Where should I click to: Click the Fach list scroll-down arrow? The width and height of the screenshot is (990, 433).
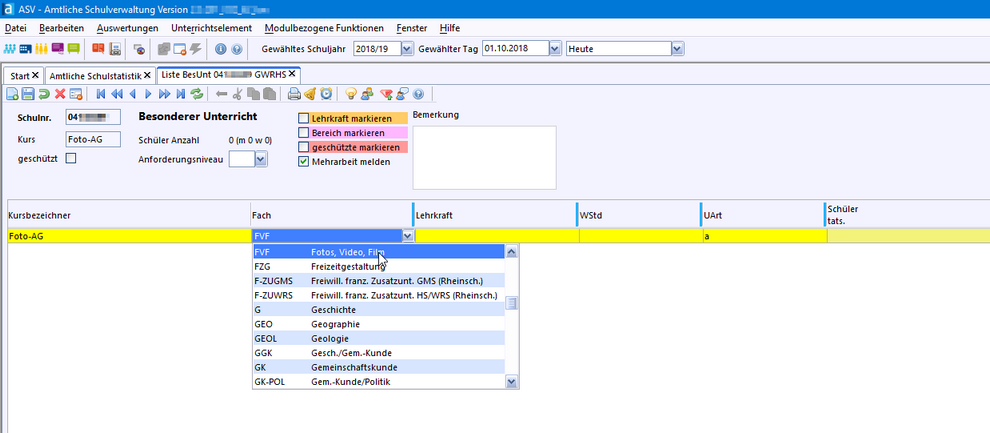click(x=512, y=382)
